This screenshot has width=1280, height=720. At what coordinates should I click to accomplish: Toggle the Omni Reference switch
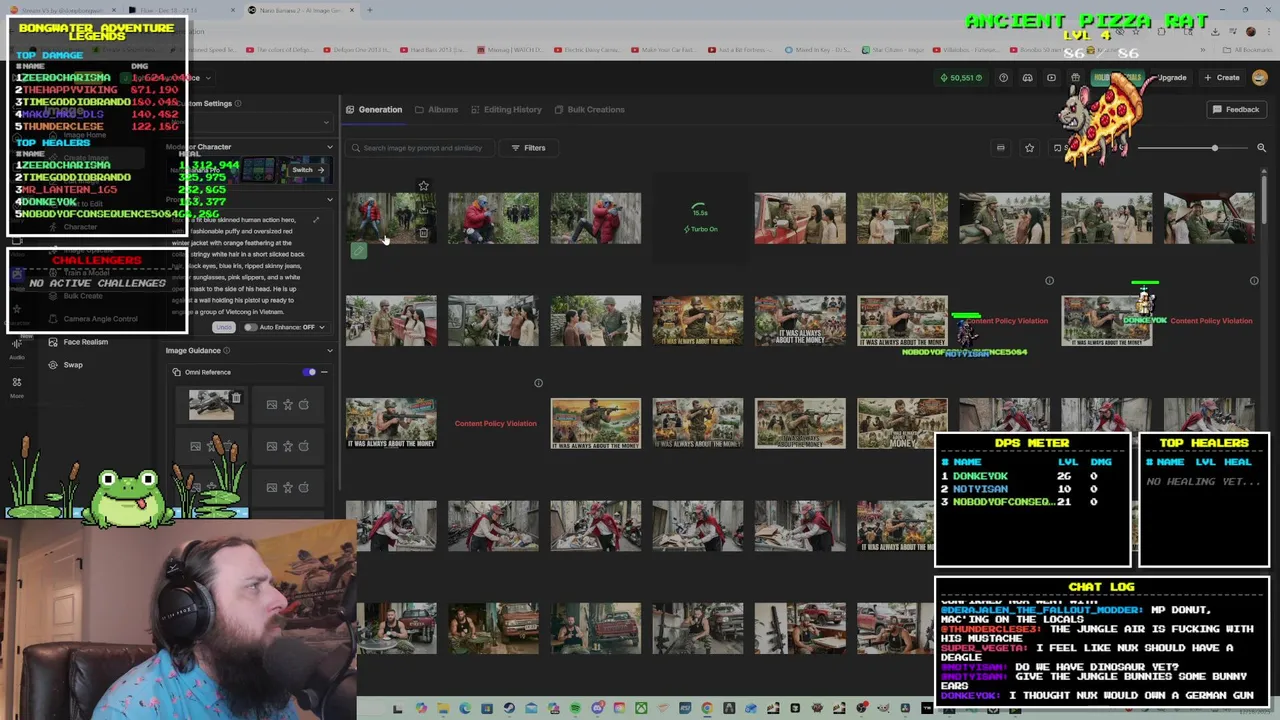coord(310,372)
